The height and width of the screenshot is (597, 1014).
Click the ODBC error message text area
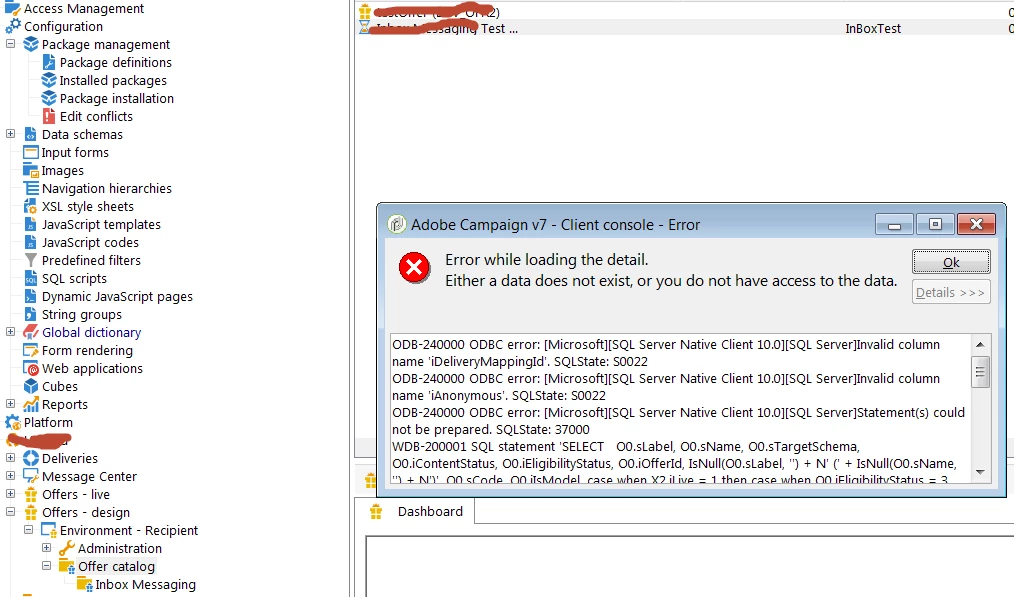pos(680,408)
